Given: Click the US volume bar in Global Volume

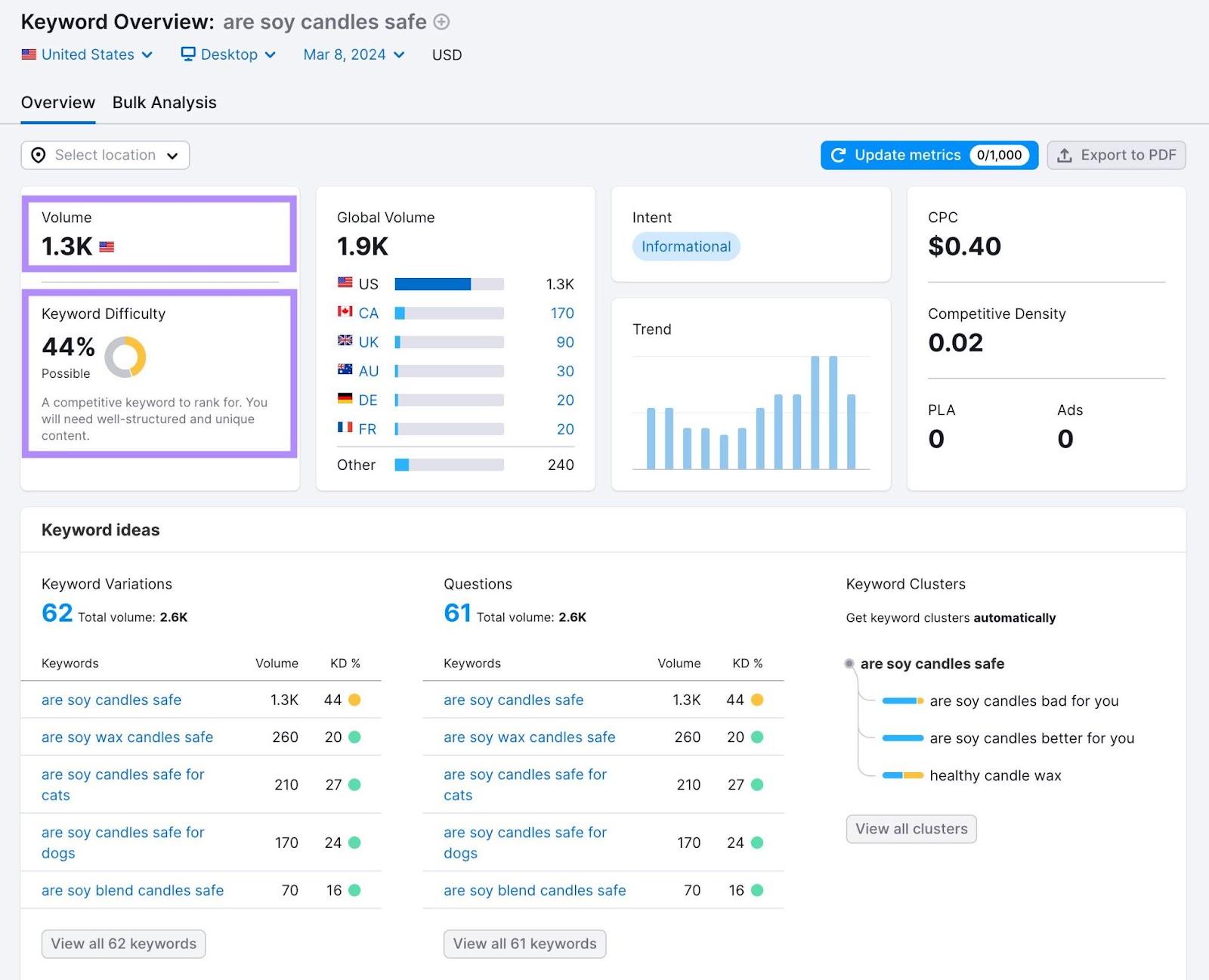Looking at the screenshot, I should (450, 284).
